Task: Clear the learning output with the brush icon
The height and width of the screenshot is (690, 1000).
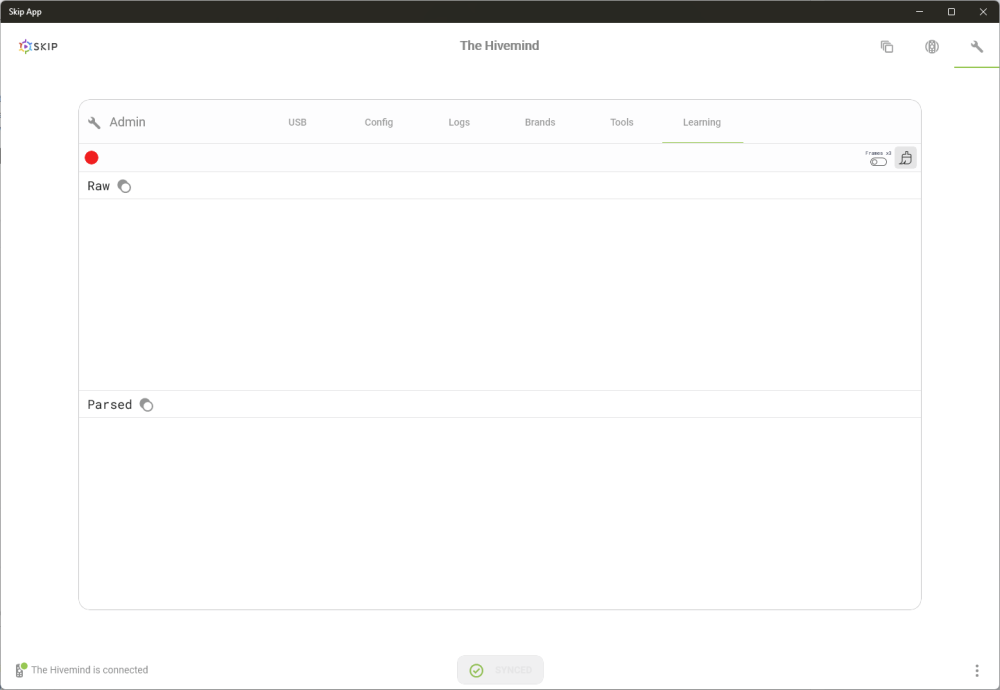Action: [906, 158]
